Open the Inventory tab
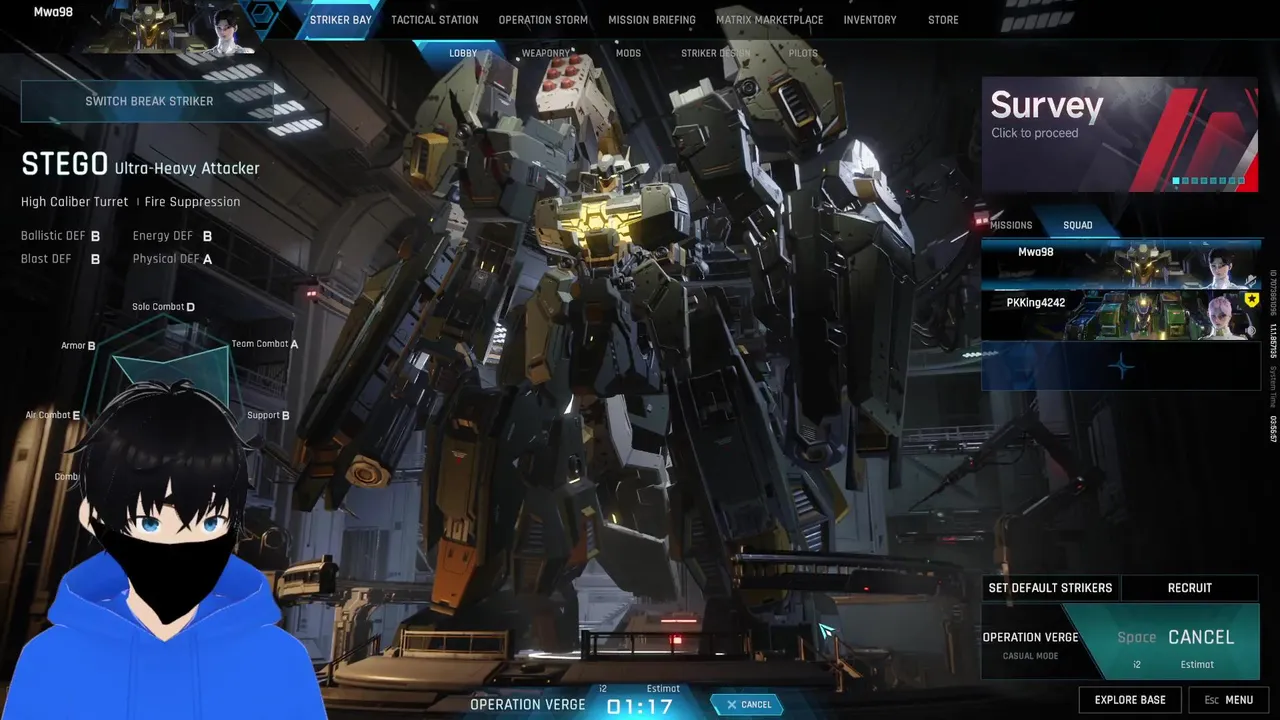The width and height of the screenshot is (1280, 720). click(x=870, y=20)
